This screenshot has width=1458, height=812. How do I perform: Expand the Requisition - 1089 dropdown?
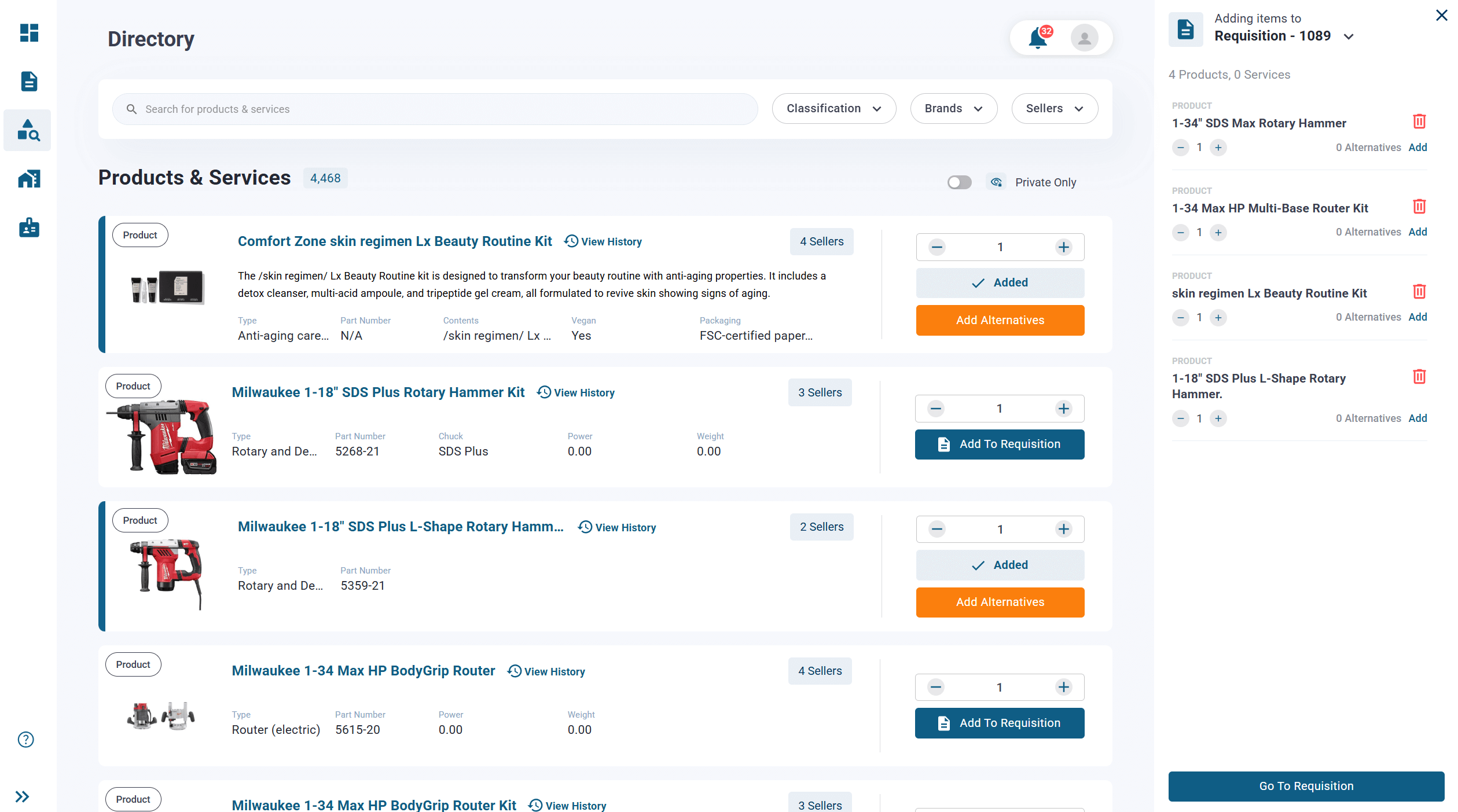tap(1349, 36)
